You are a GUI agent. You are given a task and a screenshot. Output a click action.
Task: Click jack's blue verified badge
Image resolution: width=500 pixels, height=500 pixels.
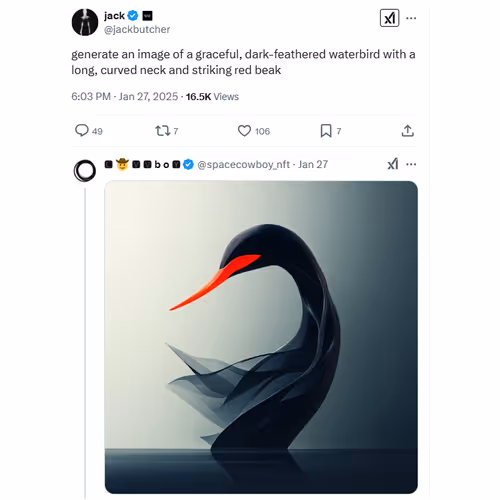click(x=133, y=15)
